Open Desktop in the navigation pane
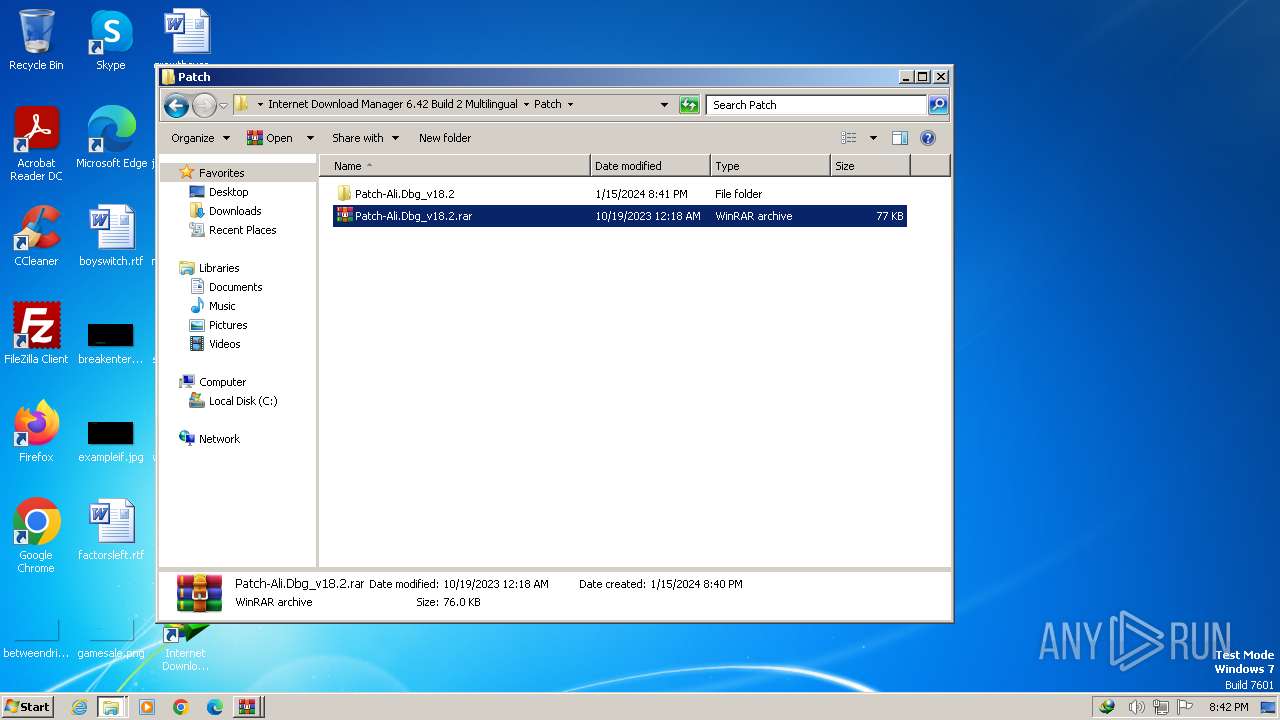 228,192
